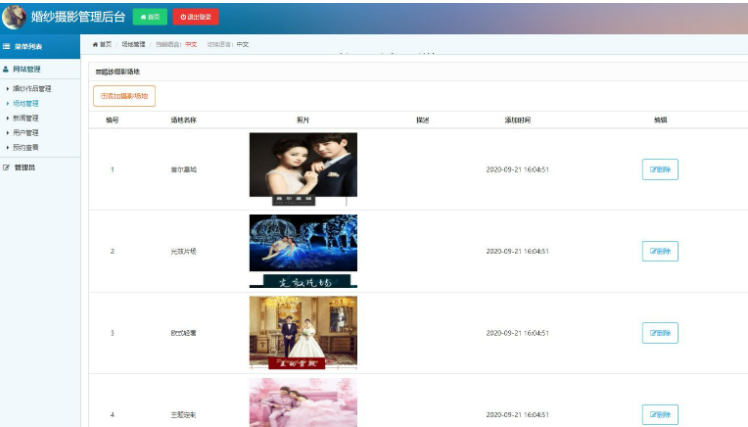Click the 场地名称 column header
The height and width of the screenshot is (427, 748).
pyautogui.click(x=184, y=120)
